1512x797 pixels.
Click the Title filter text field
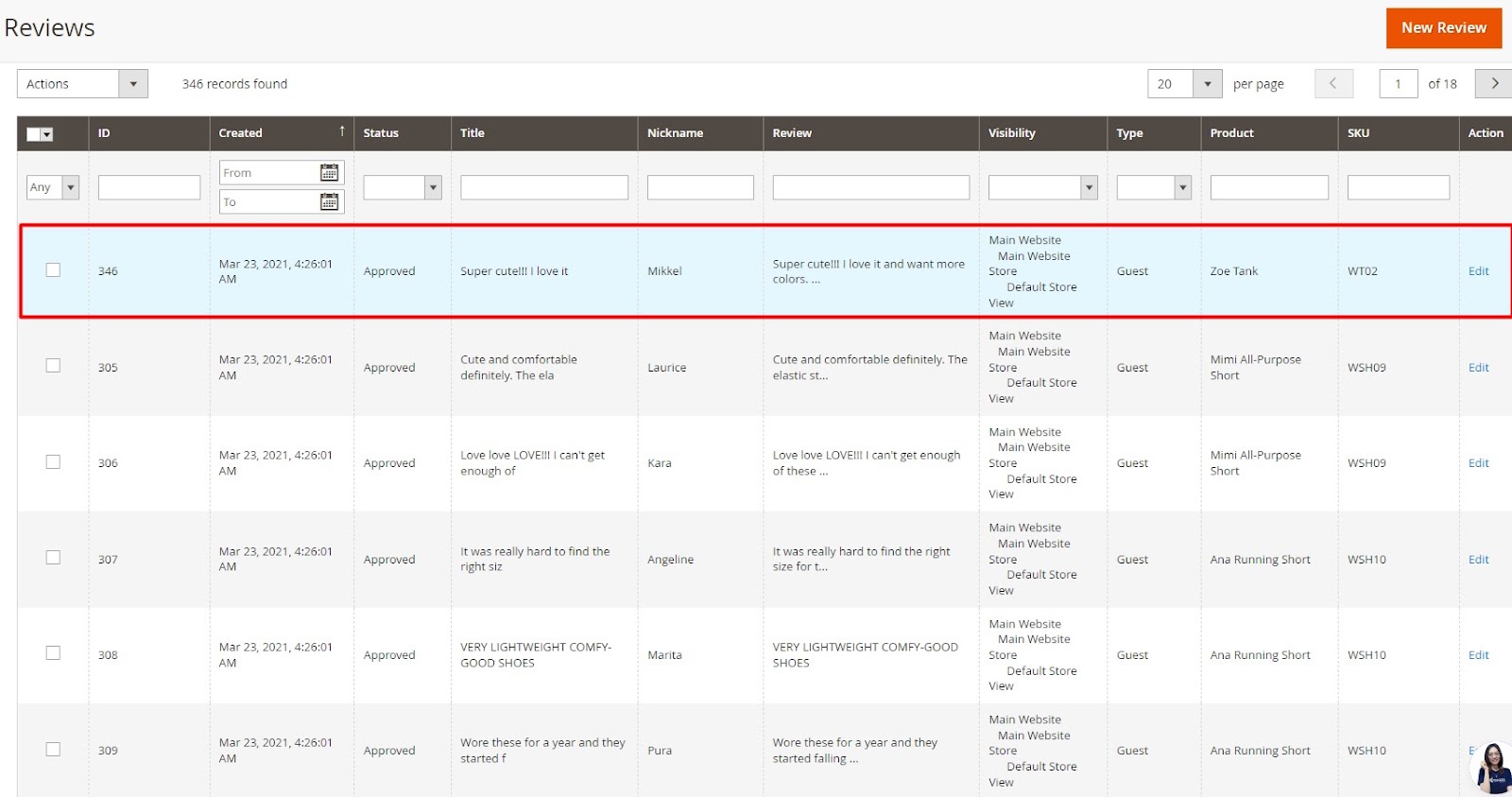tap(543, 187)
